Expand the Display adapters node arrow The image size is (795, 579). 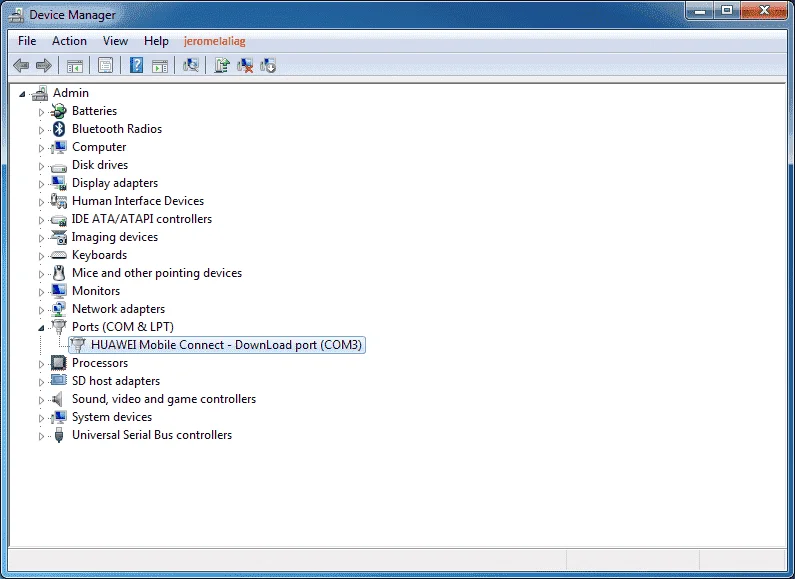tap(41, 184)
